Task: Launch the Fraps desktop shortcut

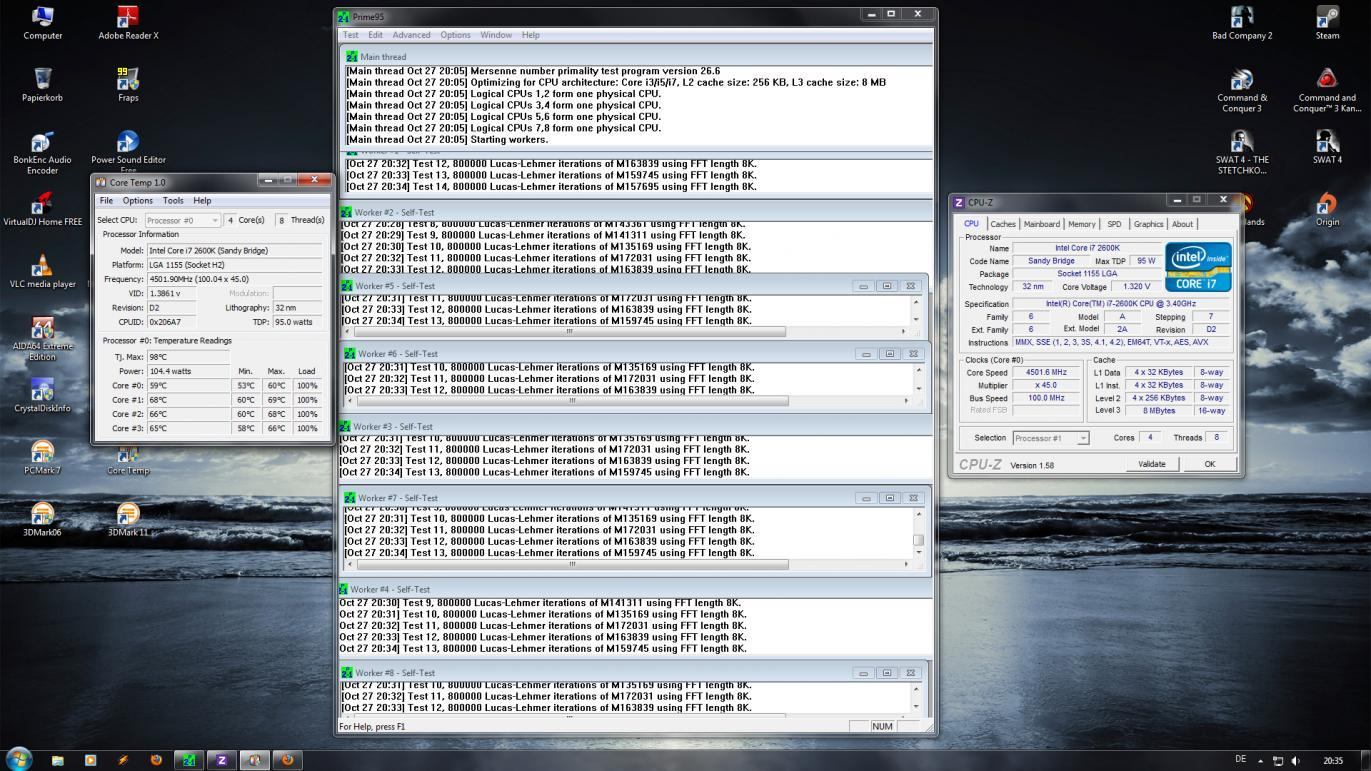Action: pyautogui.click(x=128, y=84)
